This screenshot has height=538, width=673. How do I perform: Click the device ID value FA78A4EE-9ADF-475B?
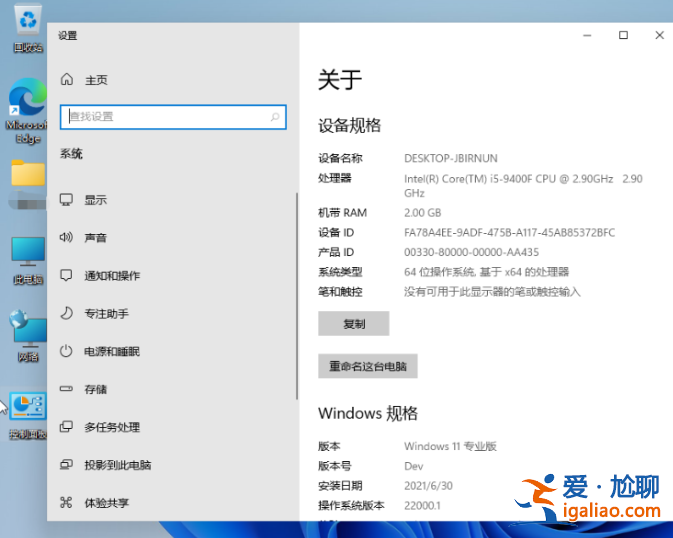[509, 232]
